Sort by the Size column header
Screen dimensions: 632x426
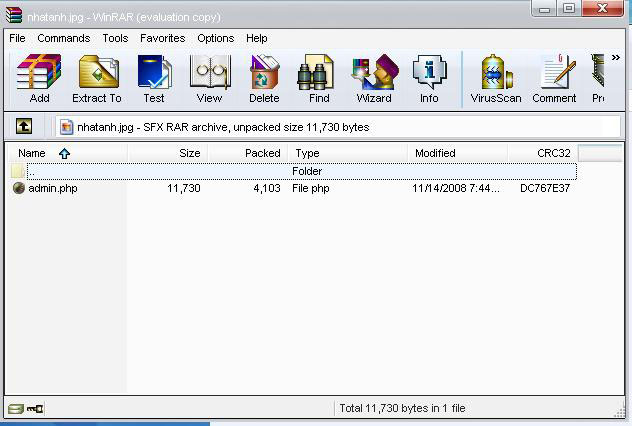[168, 153]
